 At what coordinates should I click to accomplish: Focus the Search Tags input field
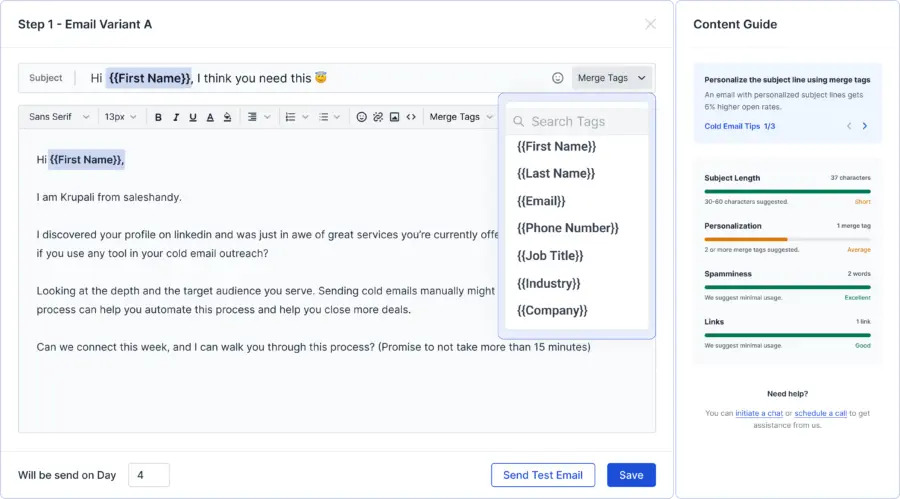click(x=577, y=122)
